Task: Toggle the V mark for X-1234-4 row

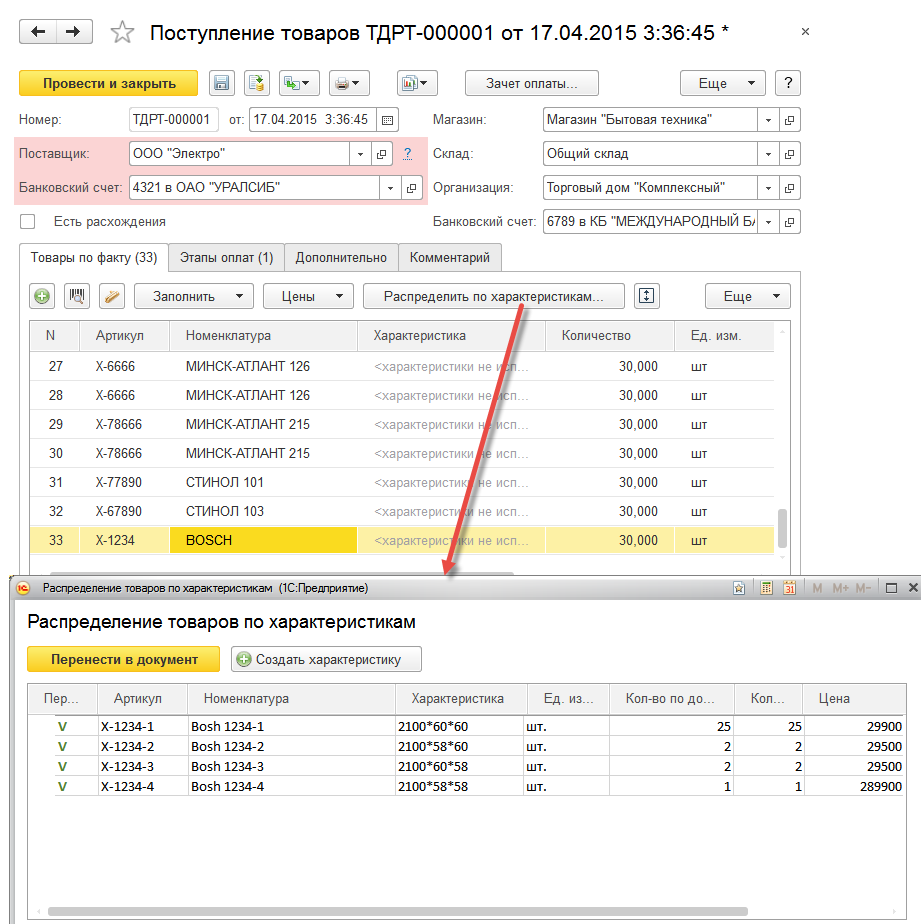Action: (x=62, y=787)
